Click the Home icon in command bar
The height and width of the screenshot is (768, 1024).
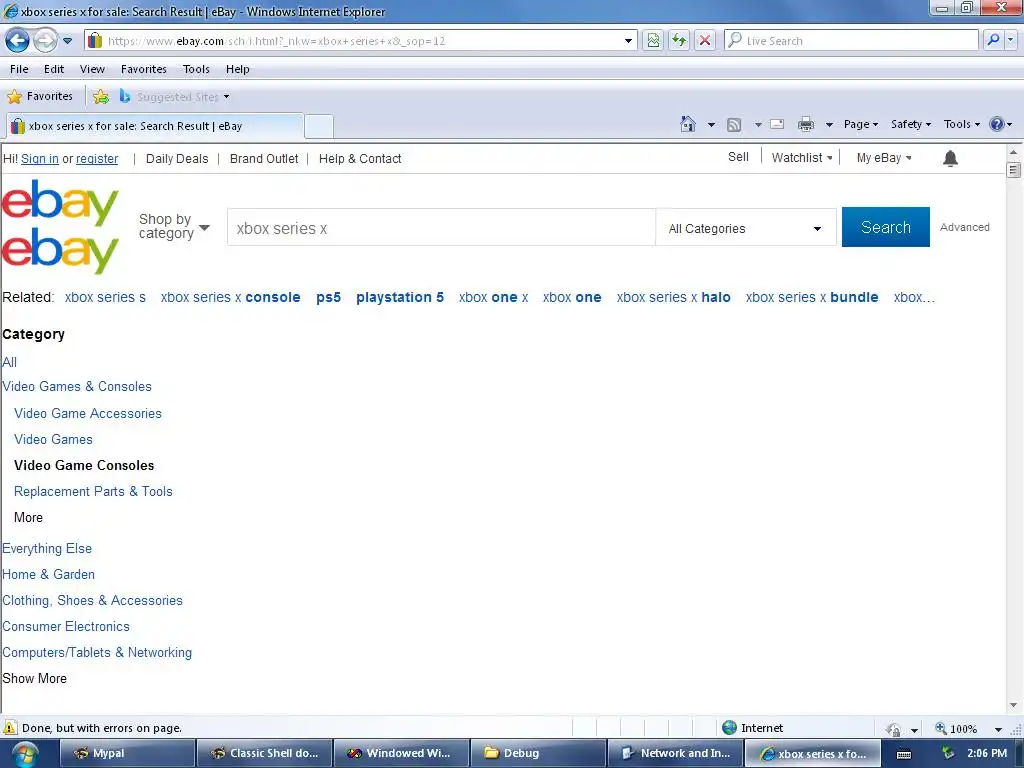[x=688, y=124]
